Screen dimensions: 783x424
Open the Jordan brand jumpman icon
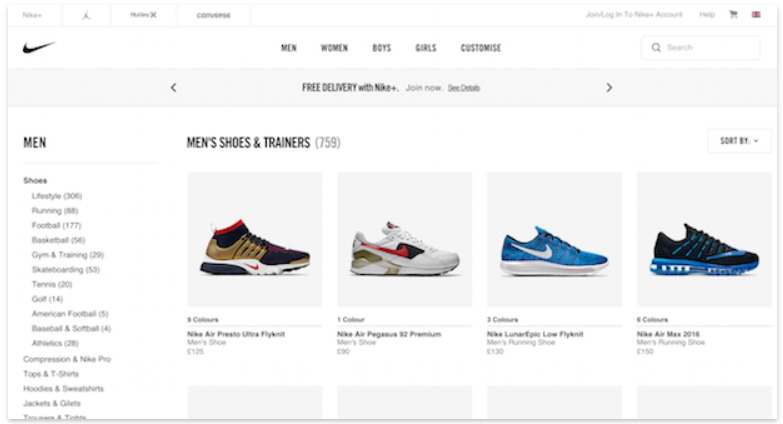(x=86, y=15)
